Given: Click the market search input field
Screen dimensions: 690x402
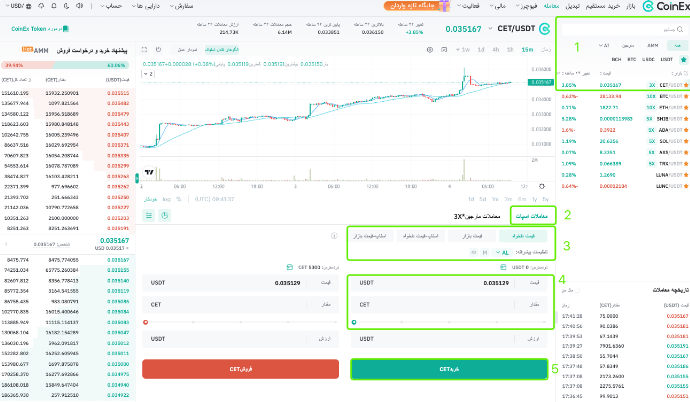Looking at the screenshot, I should pyautogui.click(x=624, y=29).
